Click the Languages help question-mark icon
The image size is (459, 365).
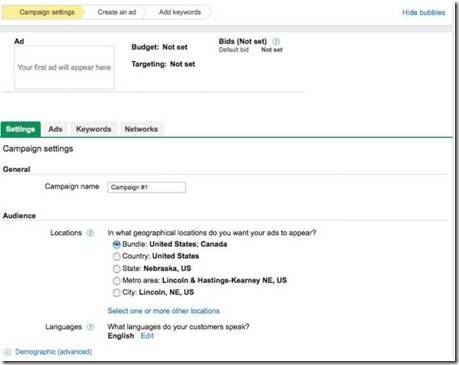(x=90, y=327)
